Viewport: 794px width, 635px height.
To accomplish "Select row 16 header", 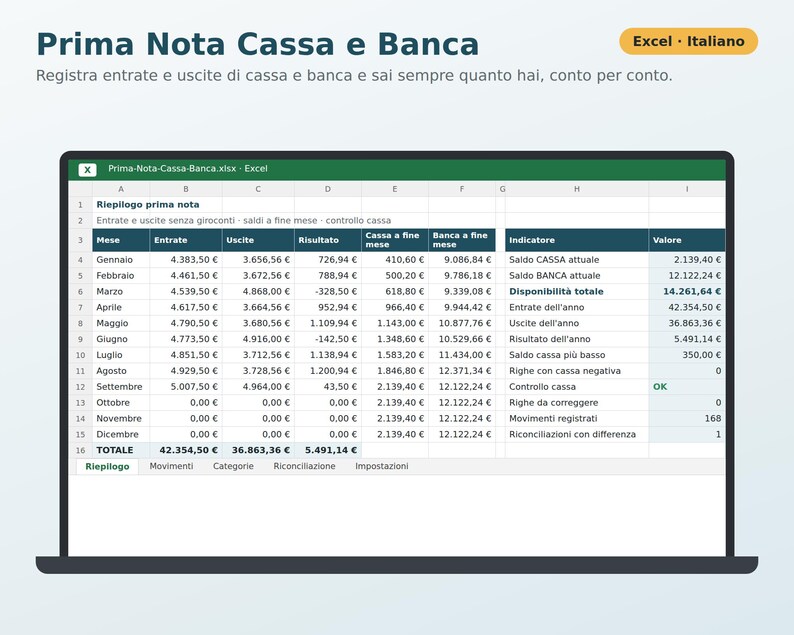I will [x=81, y=450].
